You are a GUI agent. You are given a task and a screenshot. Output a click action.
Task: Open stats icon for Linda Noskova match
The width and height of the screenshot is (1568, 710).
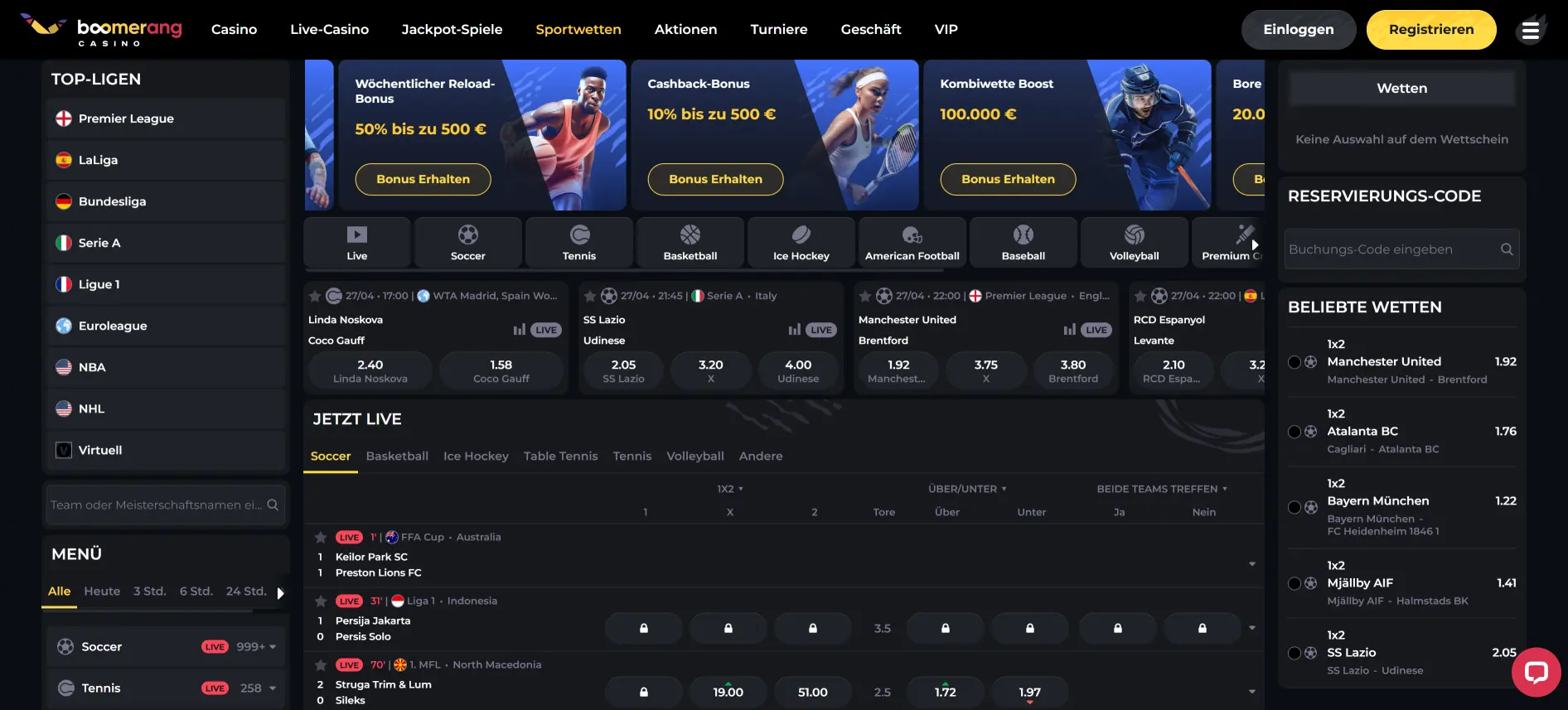(x=520, y=330)
